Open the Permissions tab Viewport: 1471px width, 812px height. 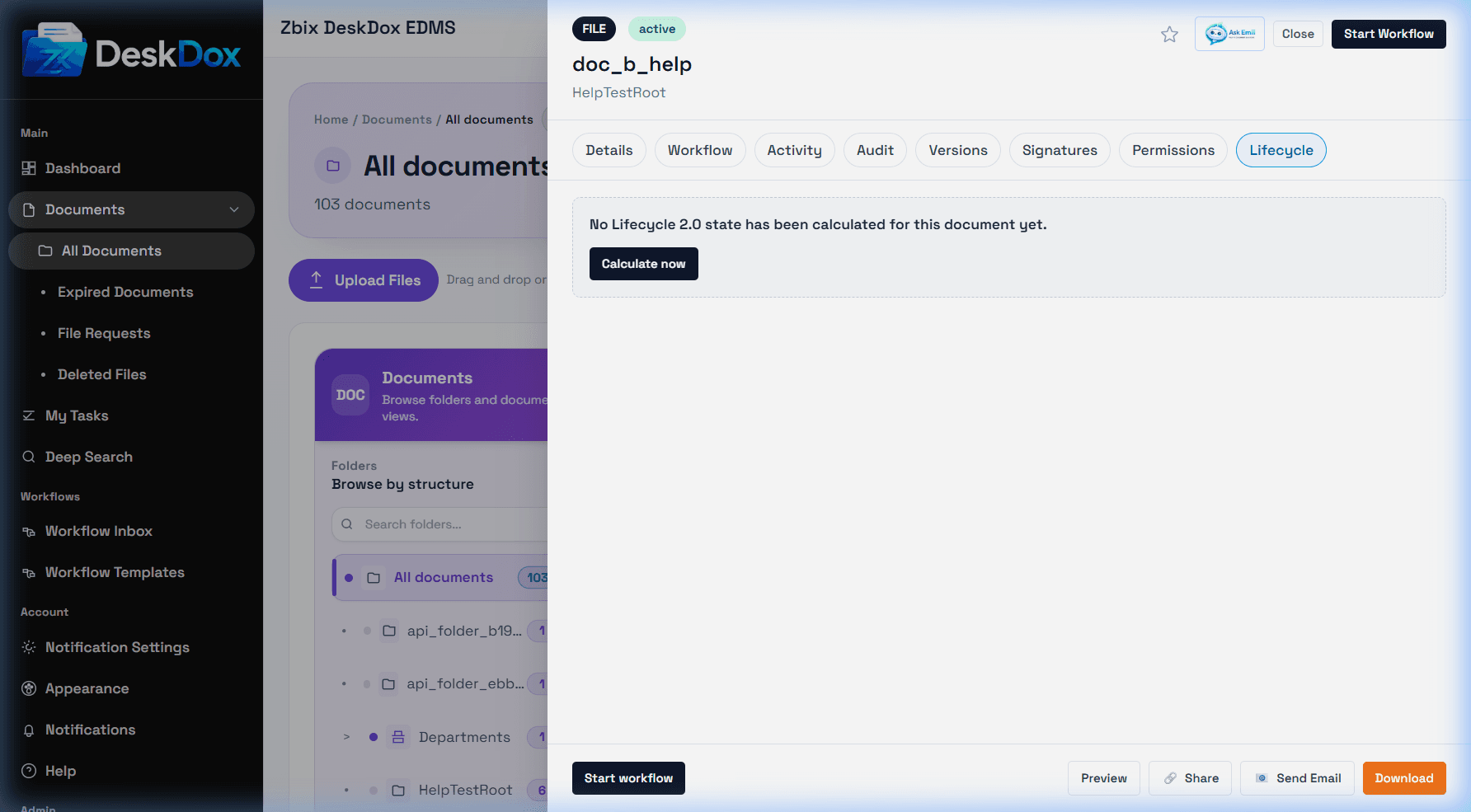point(1173,150)
